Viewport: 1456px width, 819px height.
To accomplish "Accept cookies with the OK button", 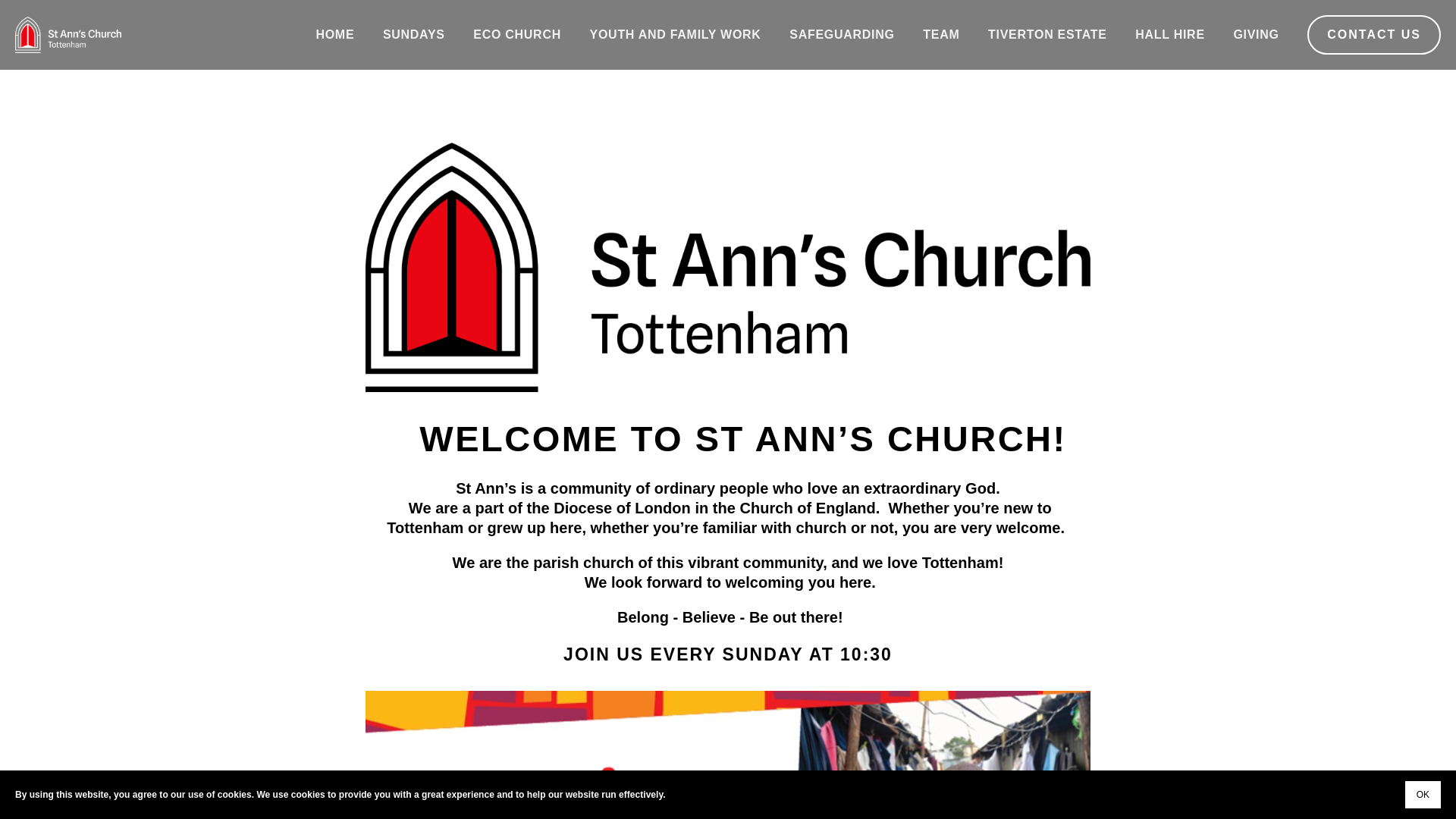I will (x=1423, y=795).
